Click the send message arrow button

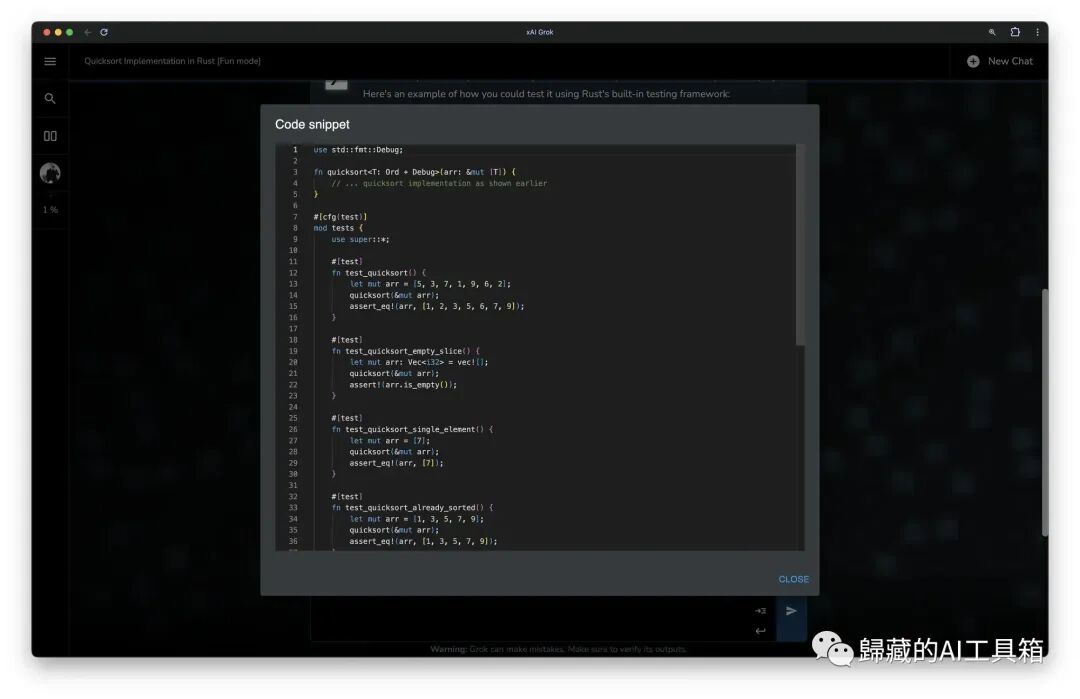791,611
